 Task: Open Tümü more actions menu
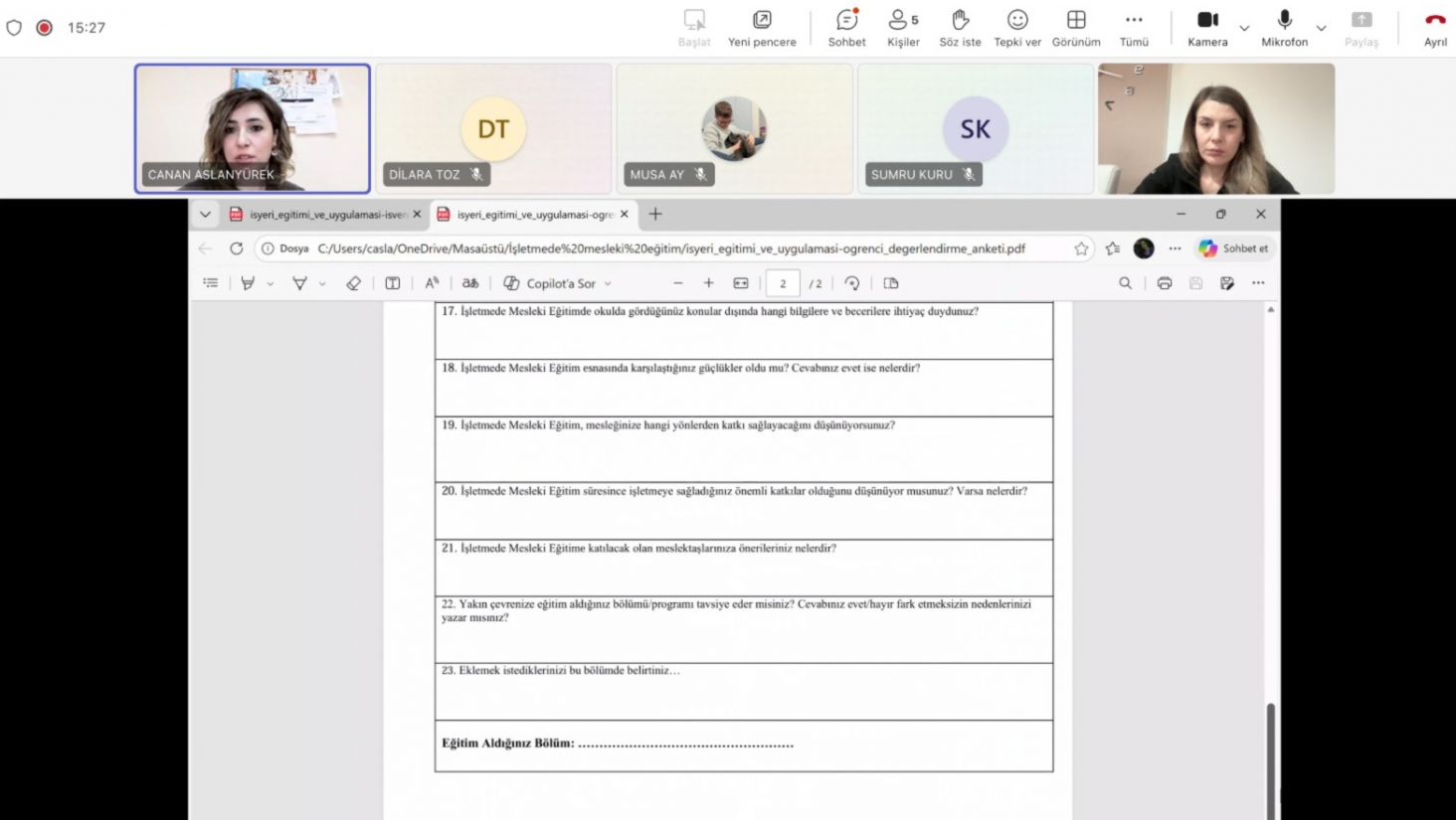(1134, 28)
